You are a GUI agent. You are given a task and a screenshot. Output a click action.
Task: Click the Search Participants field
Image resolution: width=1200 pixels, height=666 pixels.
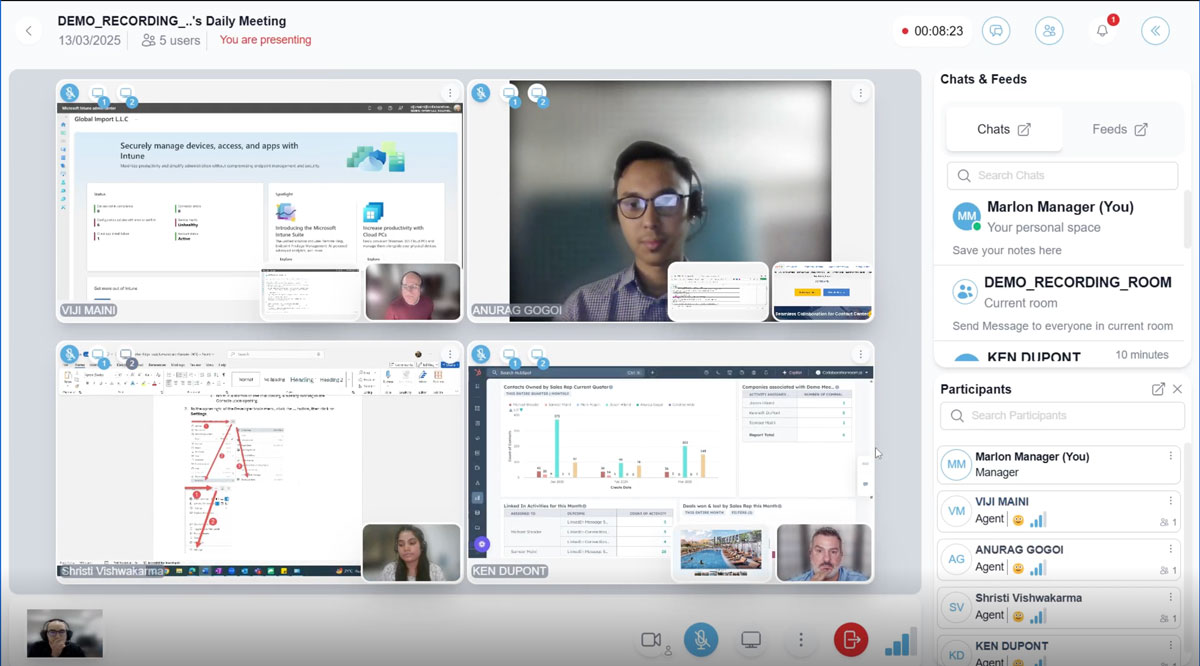pyautogui.click(x=1060, y=415)
